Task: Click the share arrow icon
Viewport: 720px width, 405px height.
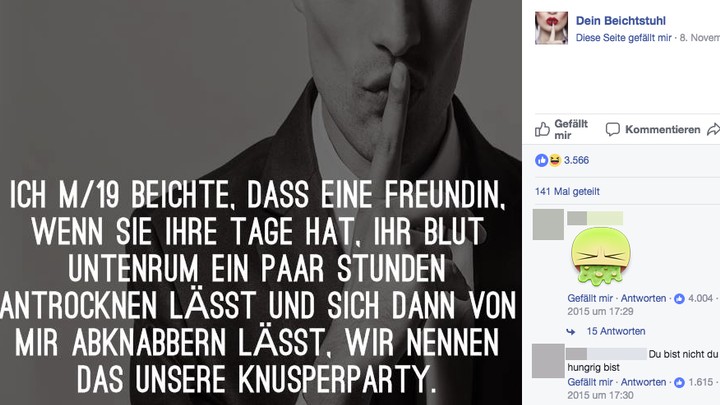Action: click(x=713, y=129)
